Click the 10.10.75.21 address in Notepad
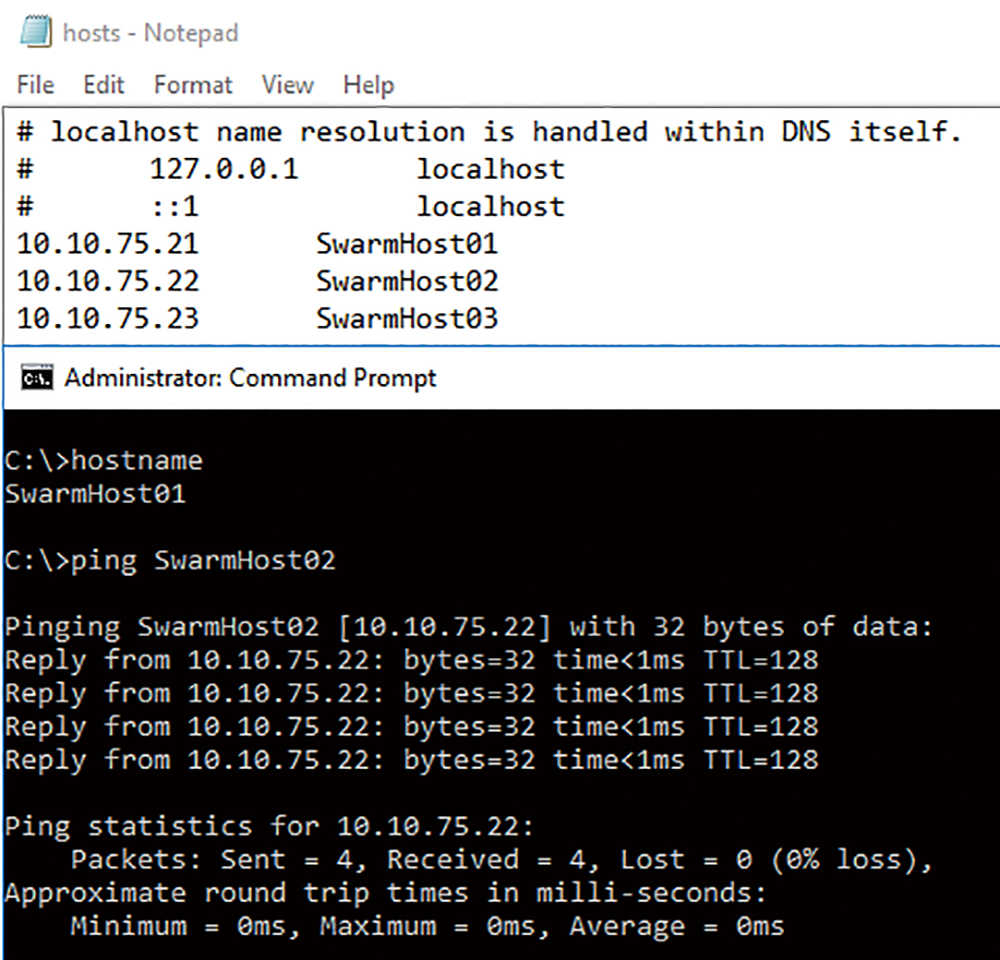This screenshot has width=1000, height=960. (x=108, y=244)
